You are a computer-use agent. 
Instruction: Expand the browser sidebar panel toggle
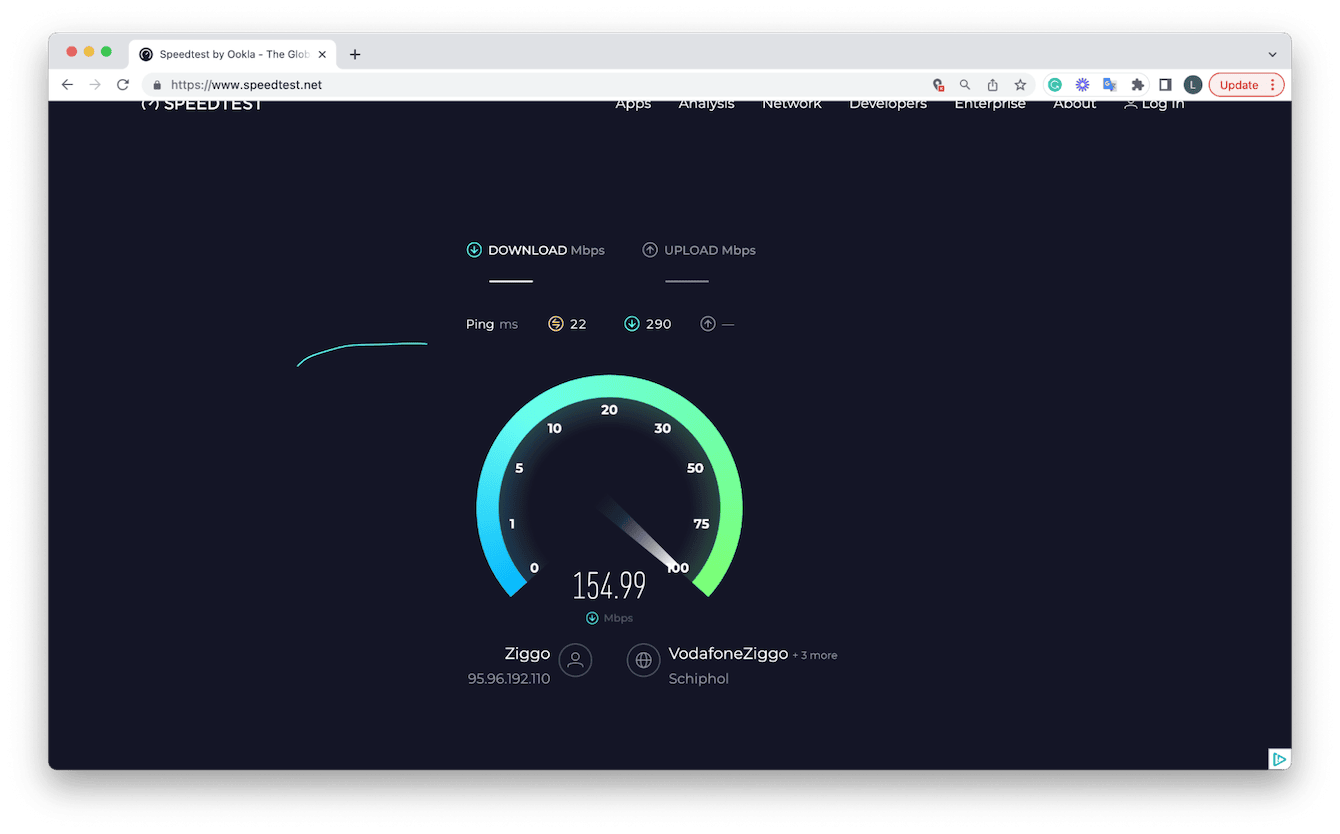pos(1166,84)
